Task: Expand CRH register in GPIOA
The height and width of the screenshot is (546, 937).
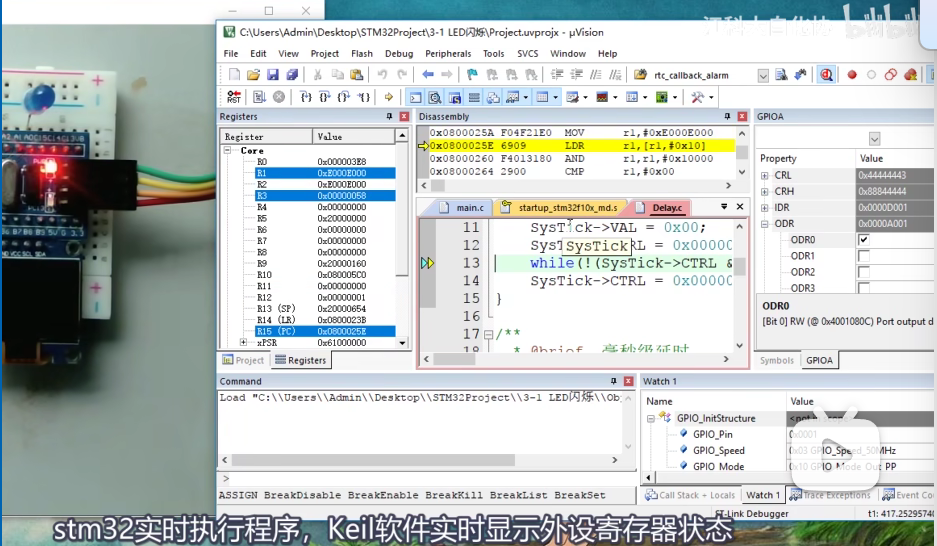Action: pos(764,192)
